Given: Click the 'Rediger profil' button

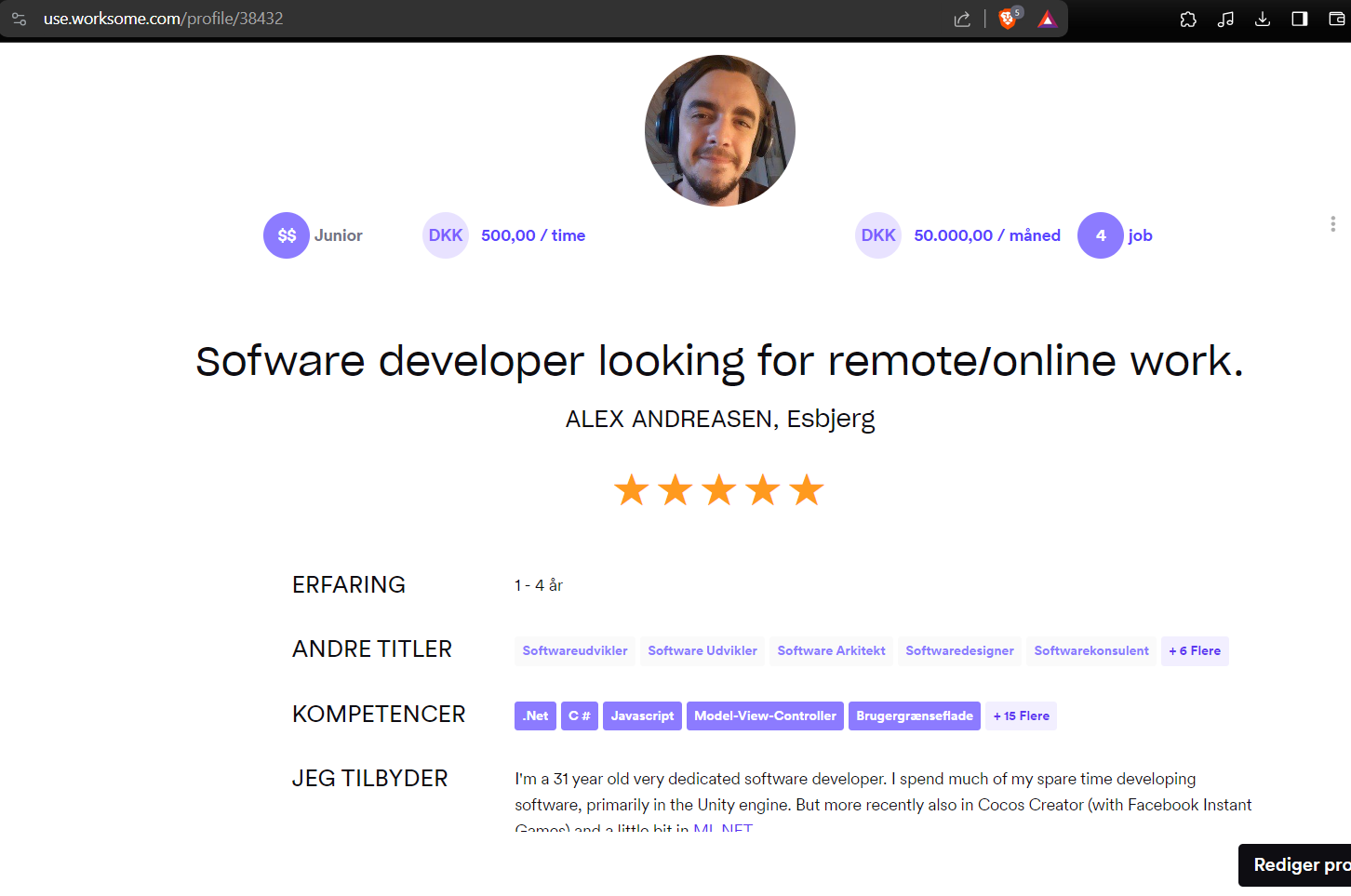Looking at the screenshot, I should pyautogui.click(x=1304, y=864).
